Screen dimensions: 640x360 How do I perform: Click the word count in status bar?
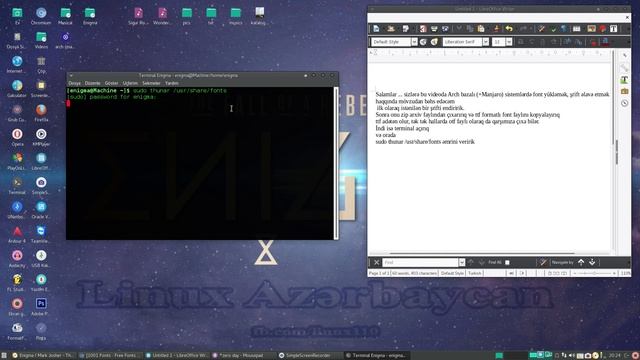[x=414, y=273]
